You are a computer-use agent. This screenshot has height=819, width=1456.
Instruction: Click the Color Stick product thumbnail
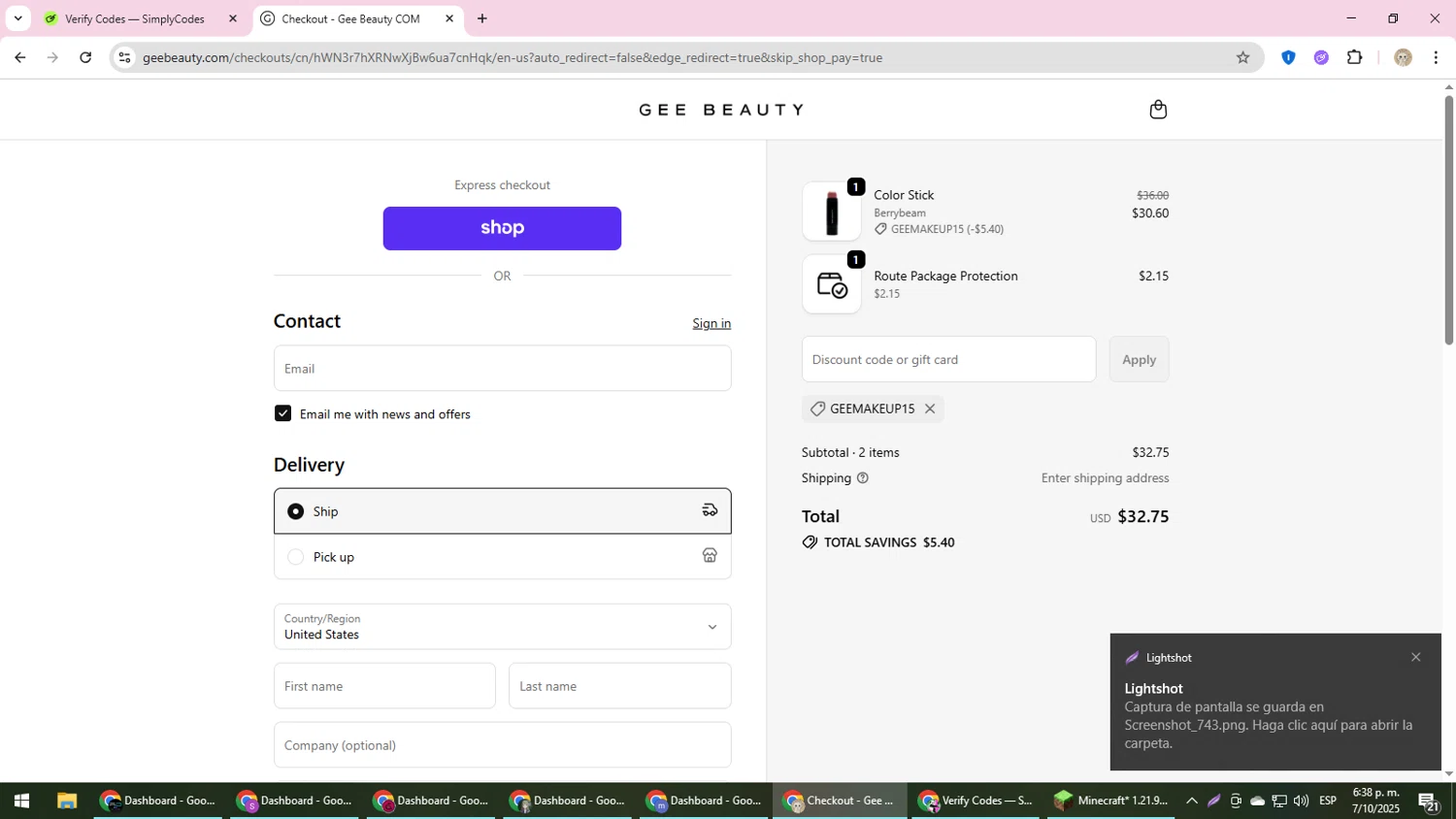832,212
